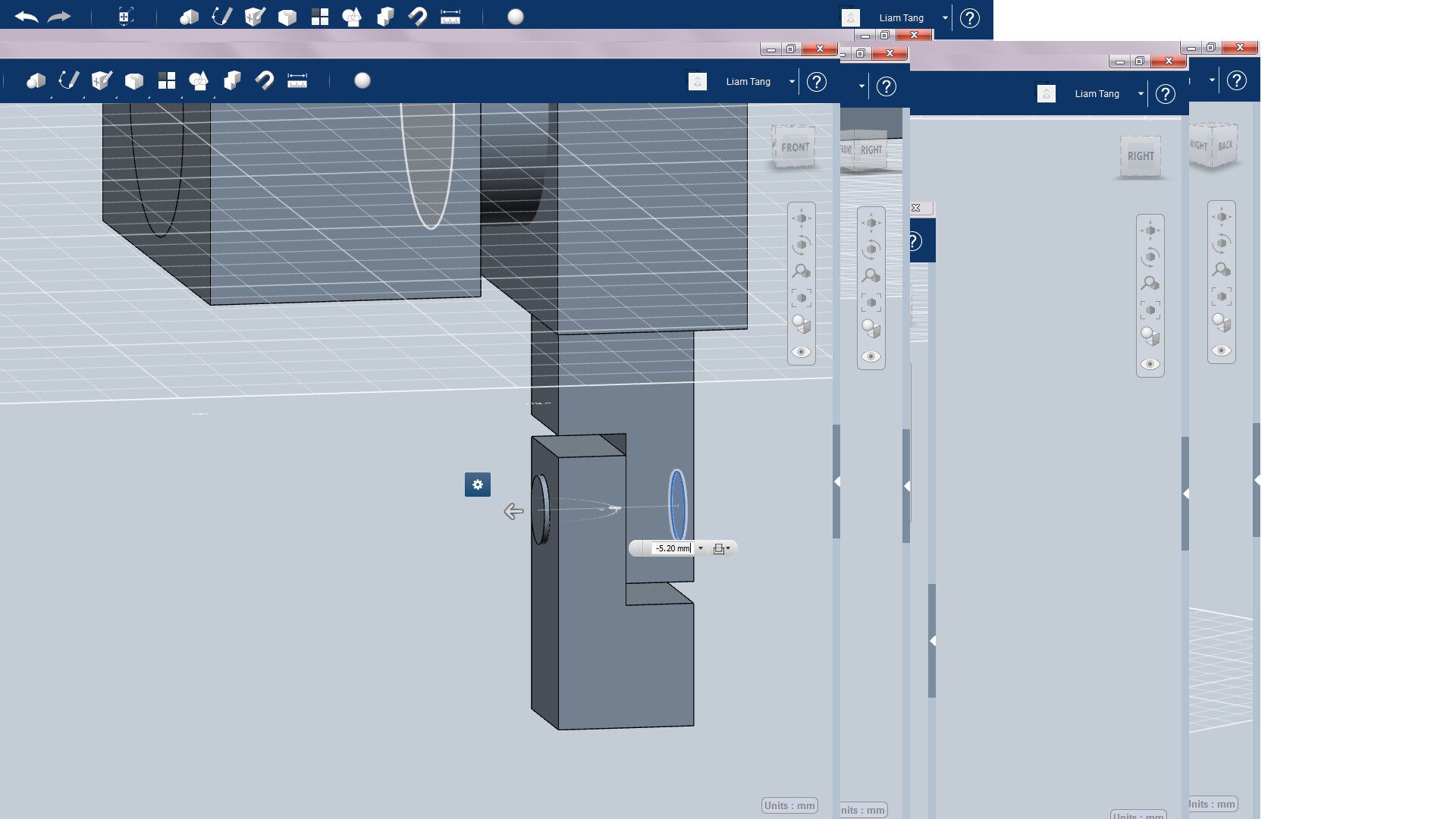Select Pan tool in front window navigation bar

point(802,218)
